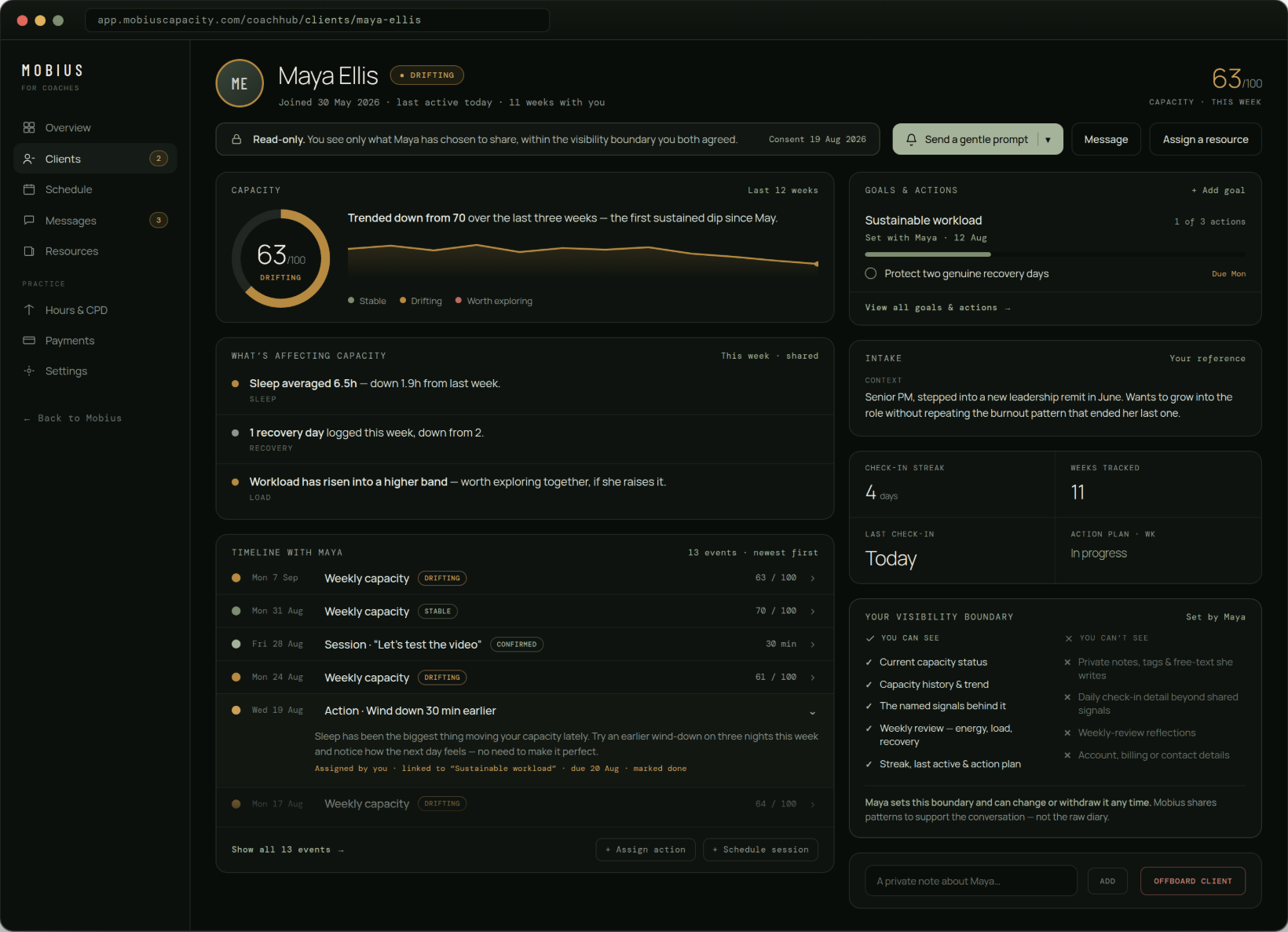1288x932 pixels.
Task: Click the Drifting status badge beside Maya Ellis
Action: 426,75
